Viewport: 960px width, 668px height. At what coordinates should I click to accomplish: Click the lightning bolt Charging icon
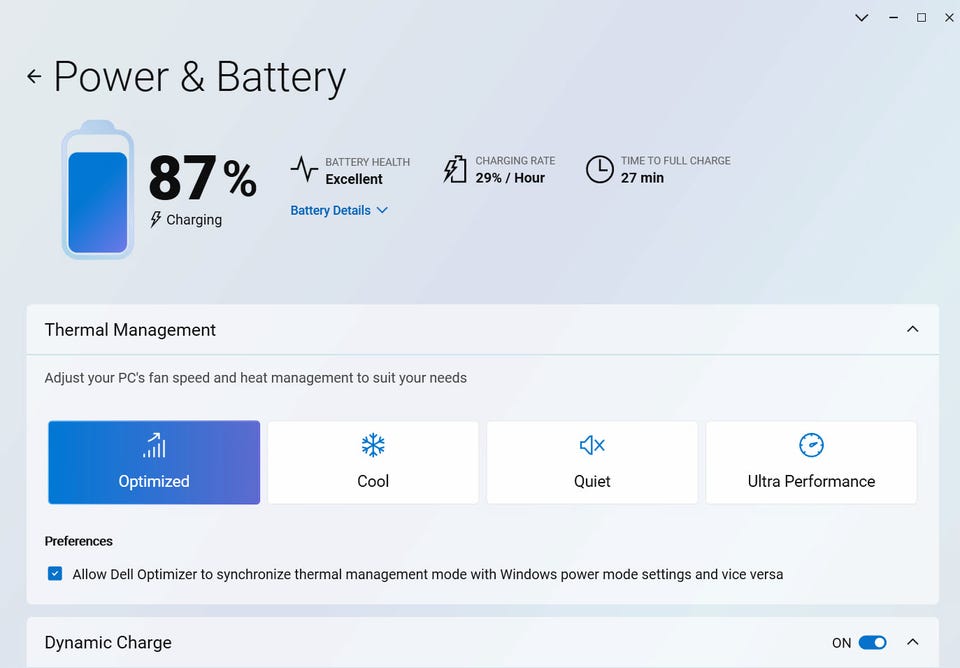[156, 219]
